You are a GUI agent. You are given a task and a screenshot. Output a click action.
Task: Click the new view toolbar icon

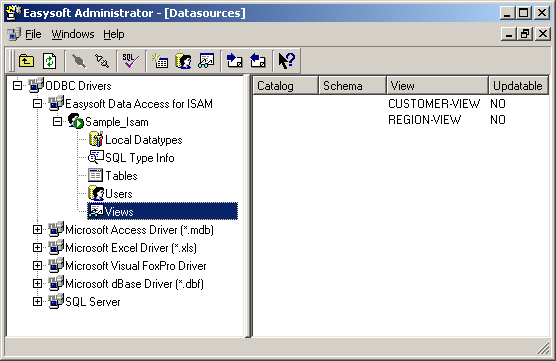206,61
